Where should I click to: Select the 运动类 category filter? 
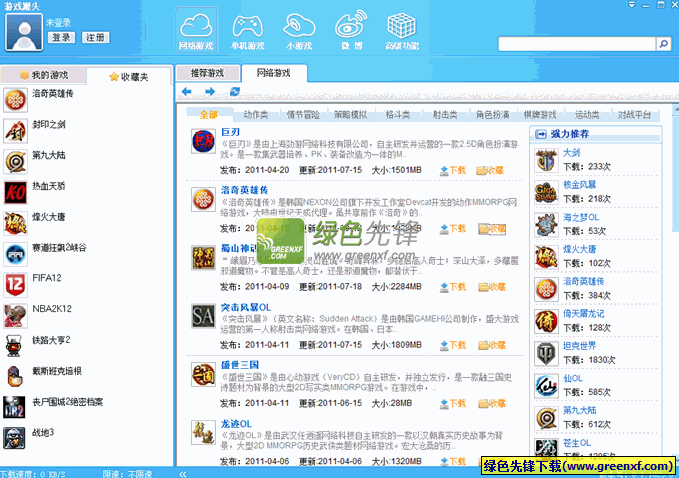(x=587, y=115)
